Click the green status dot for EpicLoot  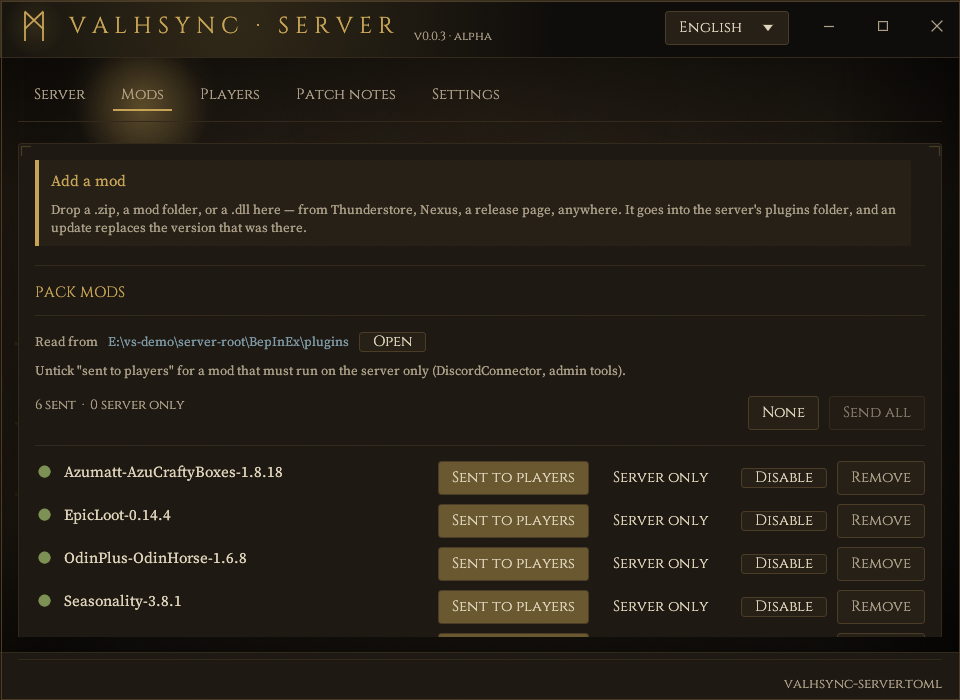tap(45, 514)
